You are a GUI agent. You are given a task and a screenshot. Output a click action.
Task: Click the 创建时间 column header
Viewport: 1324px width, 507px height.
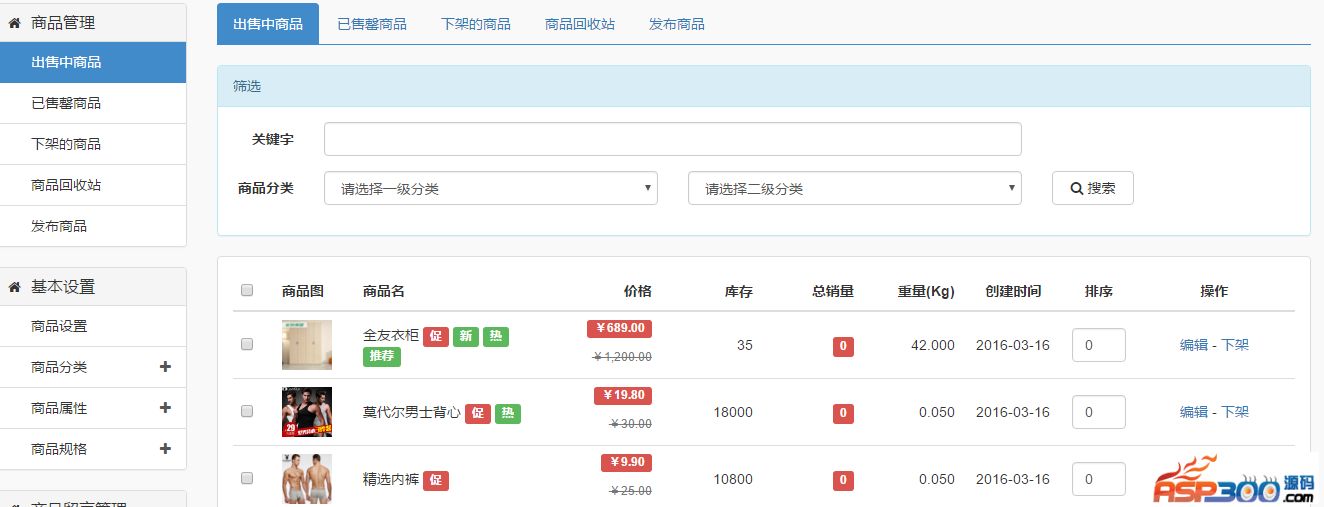[1013, 291]
